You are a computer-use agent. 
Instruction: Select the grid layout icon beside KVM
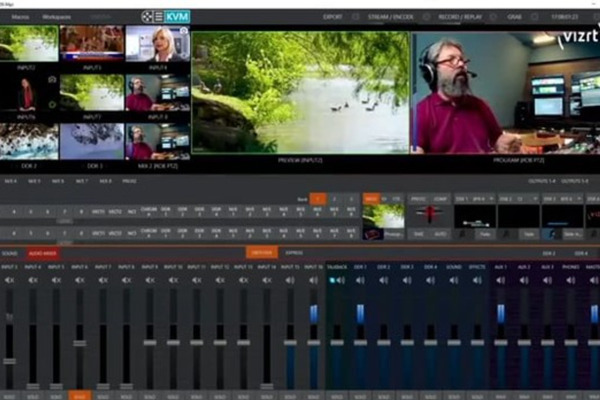[x=148, y=17]
